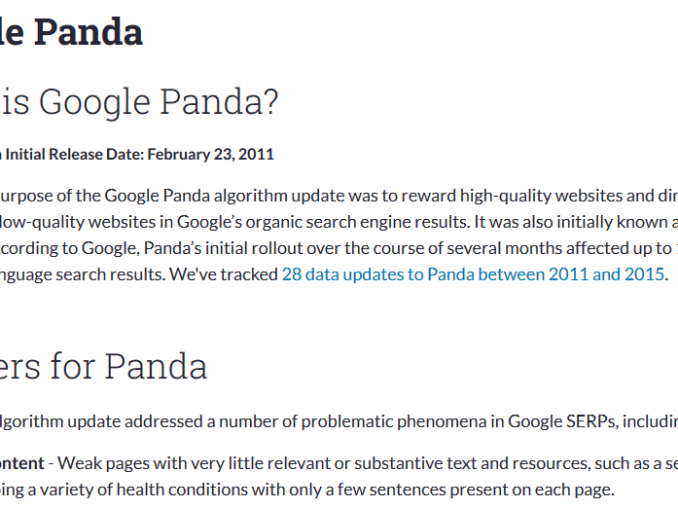The width and height of the screenshot is (678, 509).
Task: Click the line about low-quality websites in Google's
Action: coord(339,222)
